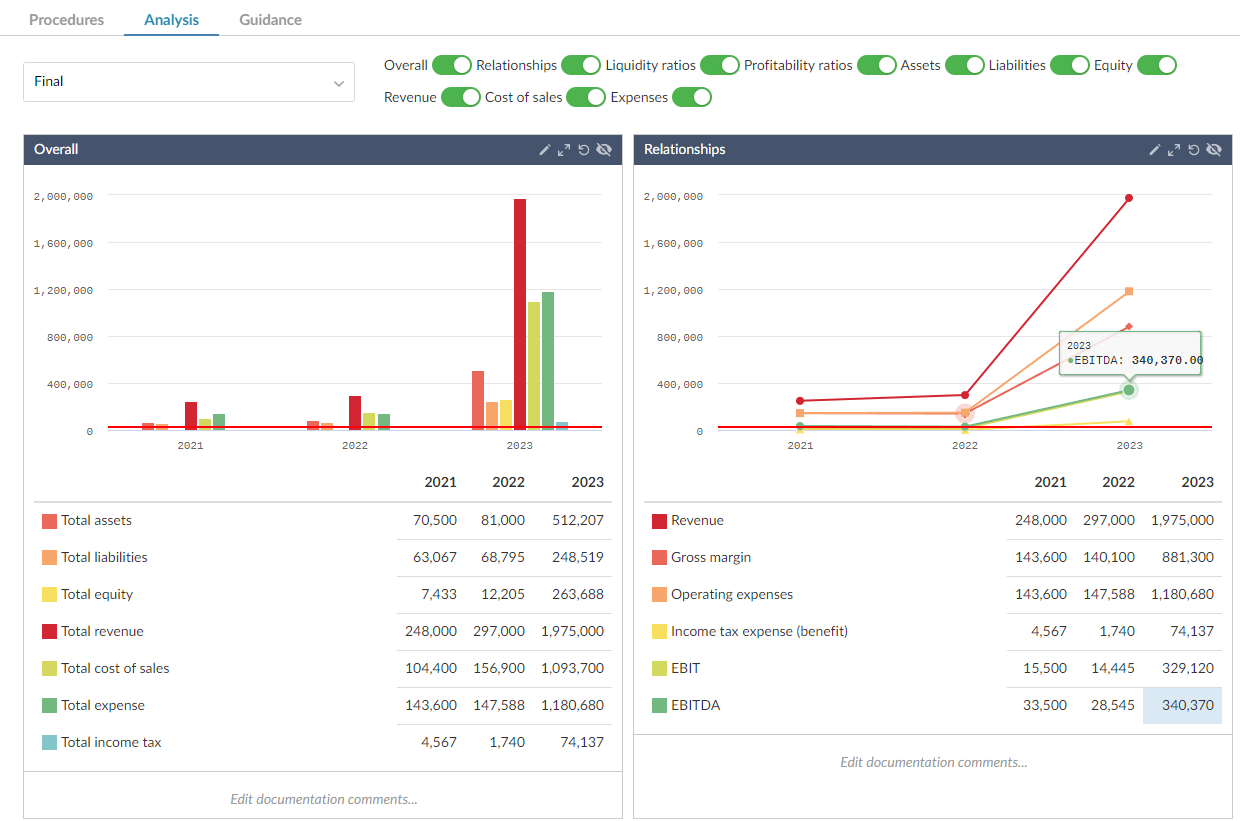Viewport: 1240px width, 821px height.
Task: Click the Total income tax row label
Action: point(111,743)
